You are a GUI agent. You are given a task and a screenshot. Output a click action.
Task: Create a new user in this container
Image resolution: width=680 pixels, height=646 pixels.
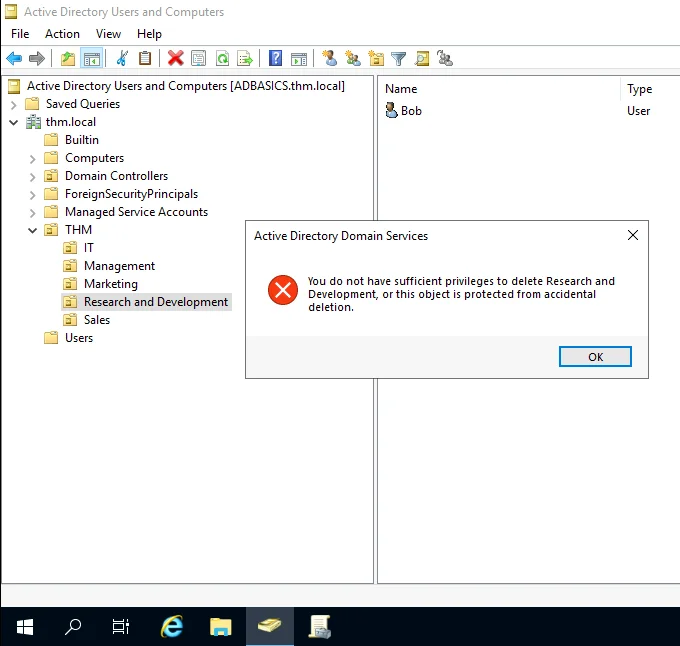[330, 58]
